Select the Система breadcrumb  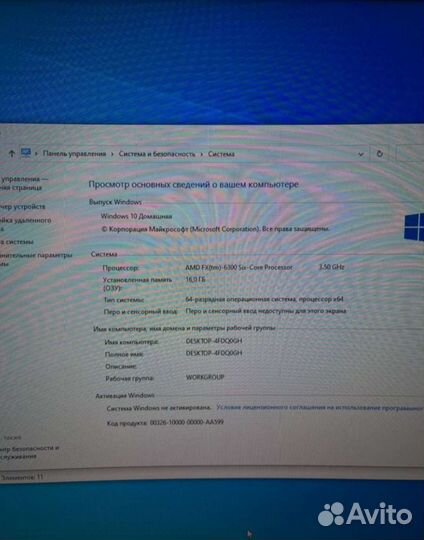point(221,154)
